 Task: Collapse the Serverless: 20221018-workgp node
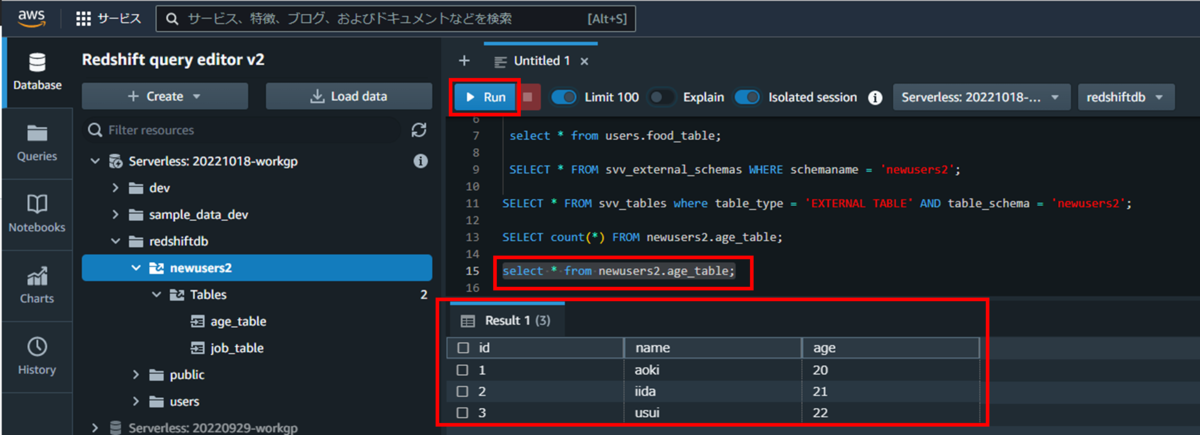tap(95, 161)
